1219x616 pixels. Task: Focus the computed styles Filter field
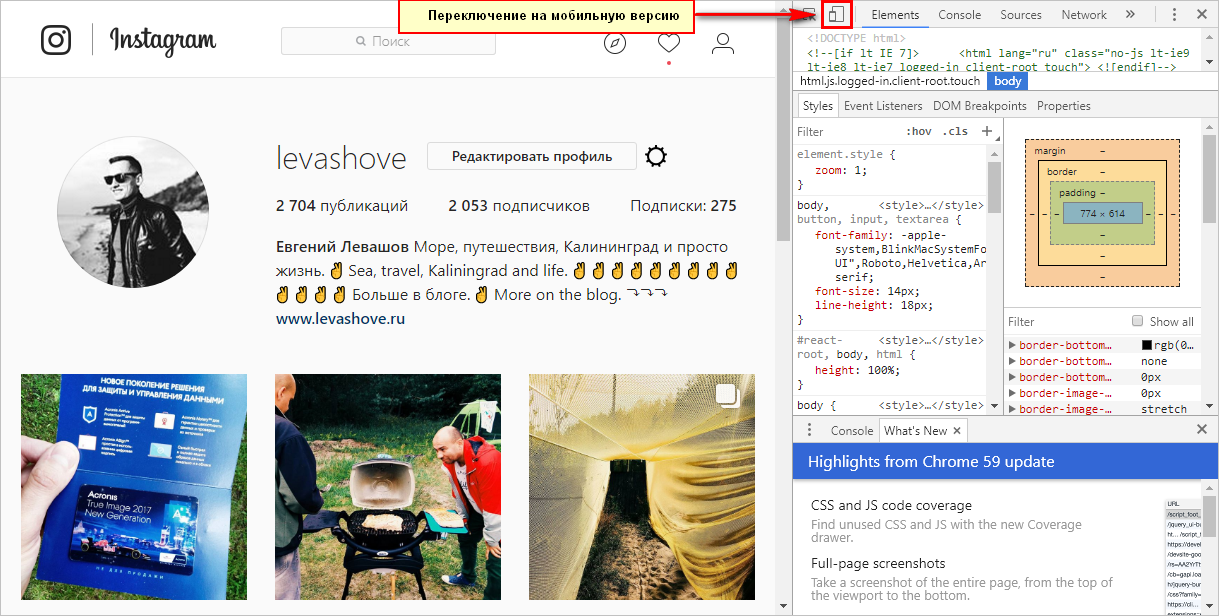pos(1065,322)
